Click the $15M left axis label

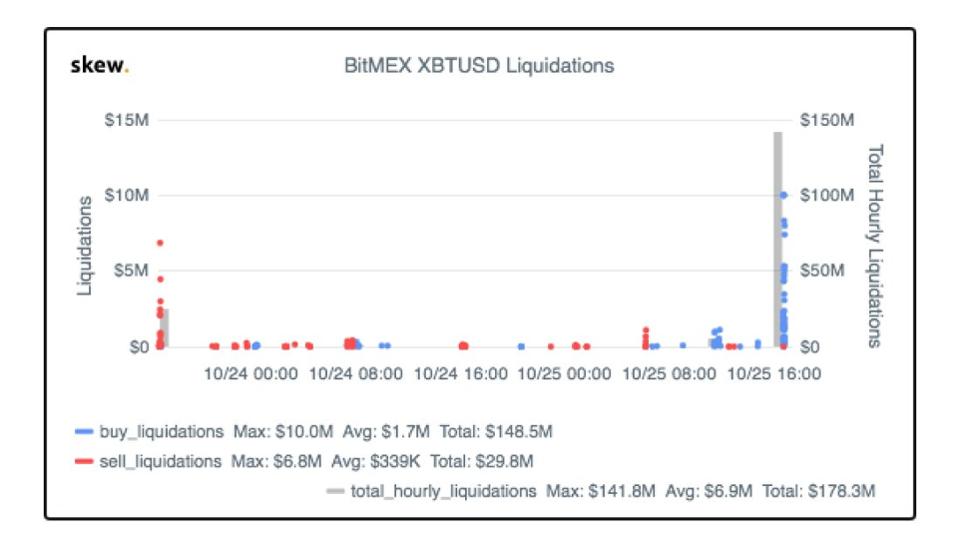pos(127,120)
